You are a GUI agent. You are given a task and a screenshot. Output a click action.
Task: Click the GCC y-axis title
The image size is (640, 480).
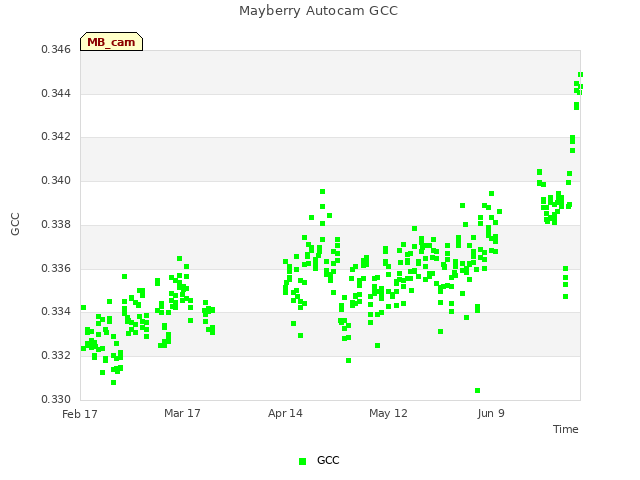click(x=15, y=224)
